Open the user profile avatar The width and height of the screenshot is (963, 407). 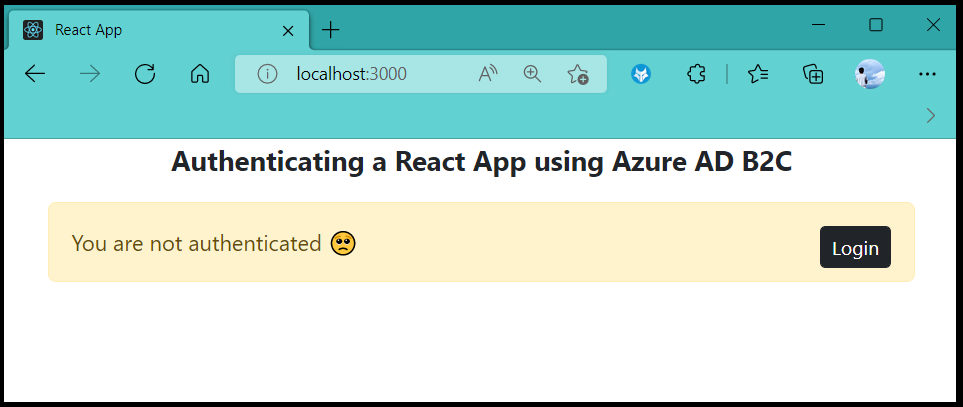[870, 74]
